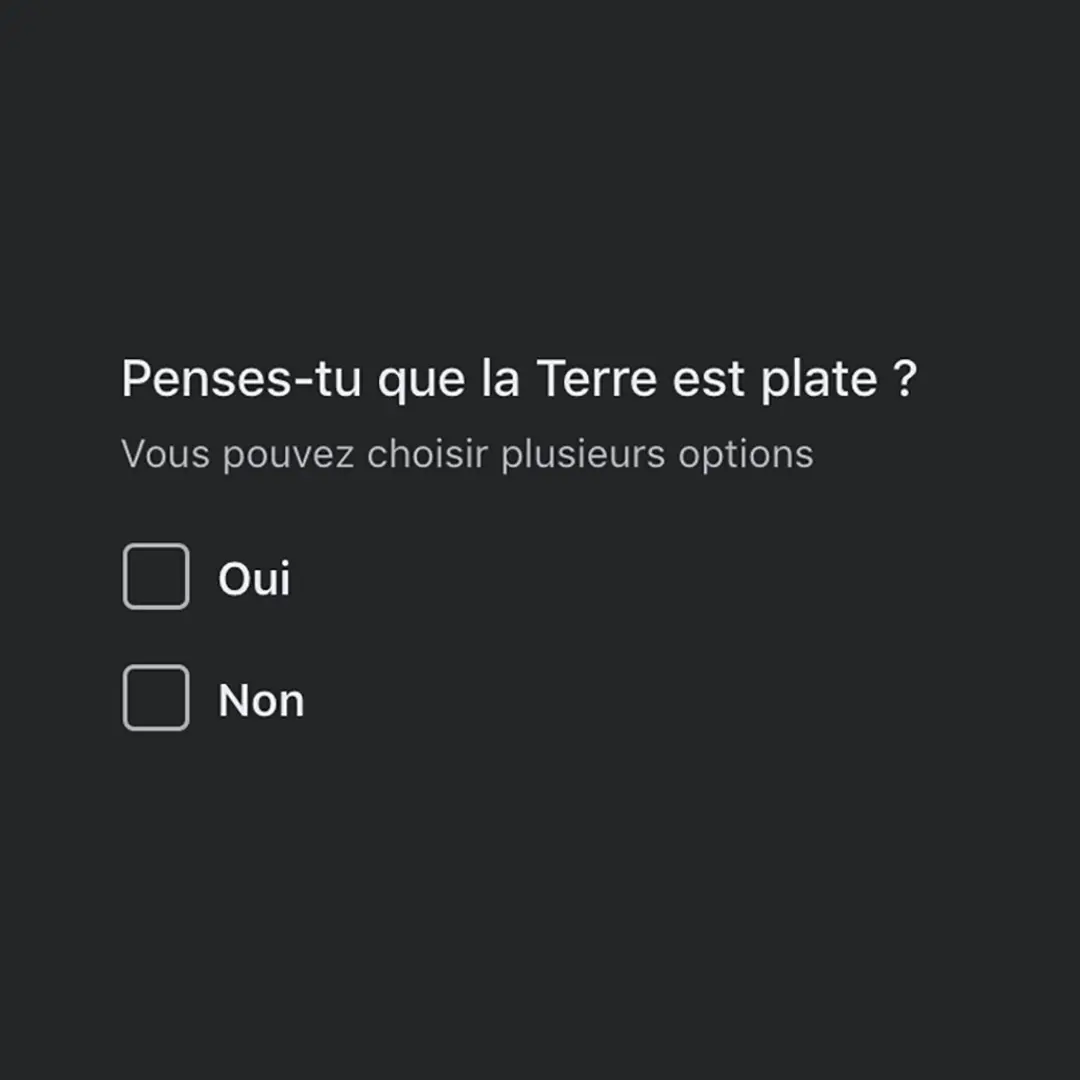Click the question mark ending the title

905,378
